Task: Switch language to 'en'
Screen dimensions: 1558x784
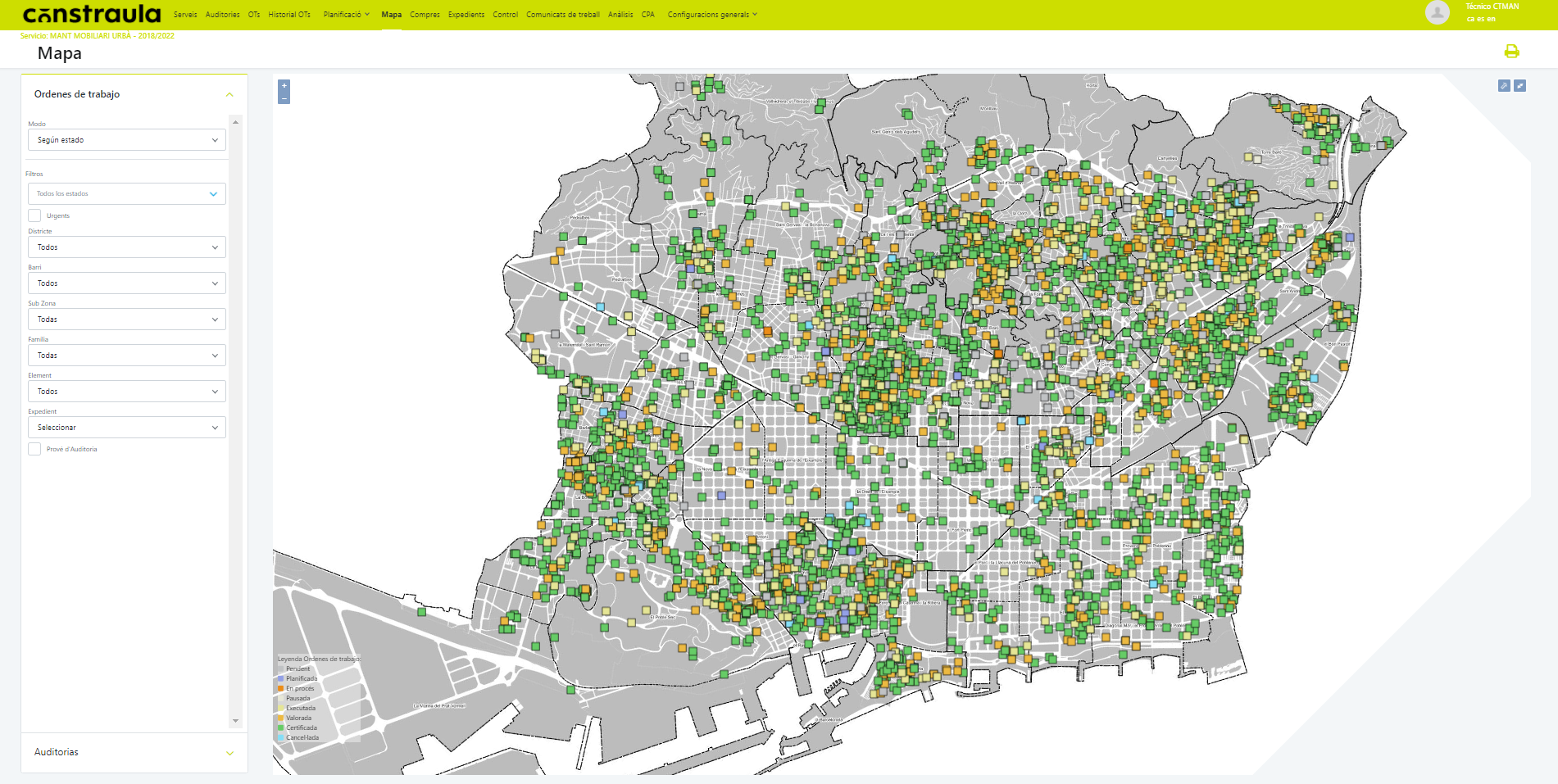Action: (x=1491, y=19)
